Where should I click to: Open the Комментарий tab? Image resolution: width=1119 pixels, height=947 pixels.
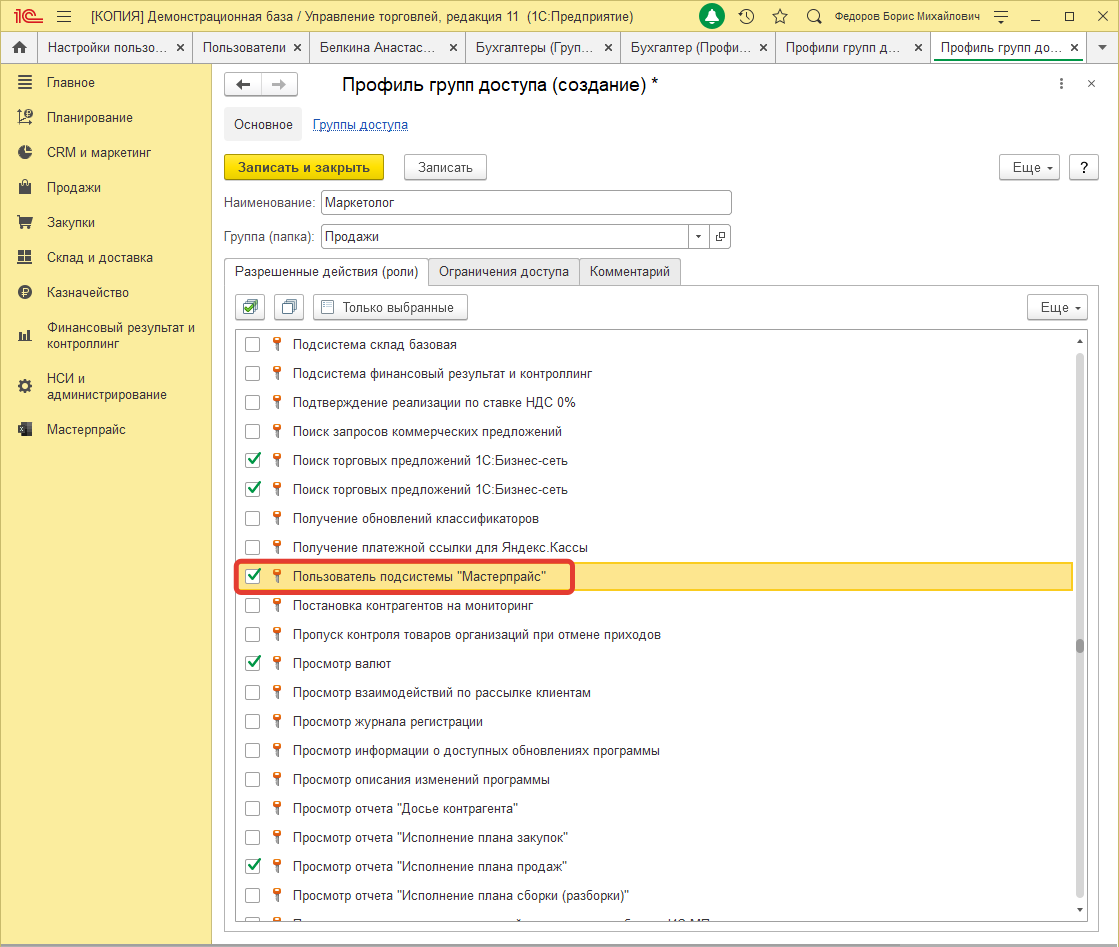point(630,272)
